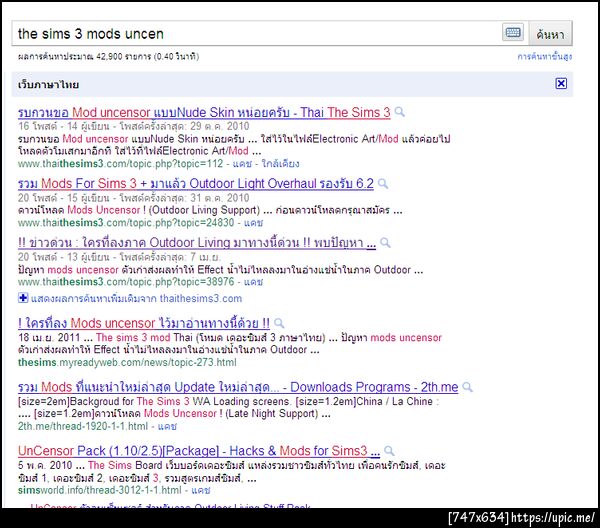Preview magnifier beside '2th.me' result
This screenshot has height=528, width=600.
(x=467, y=387)
